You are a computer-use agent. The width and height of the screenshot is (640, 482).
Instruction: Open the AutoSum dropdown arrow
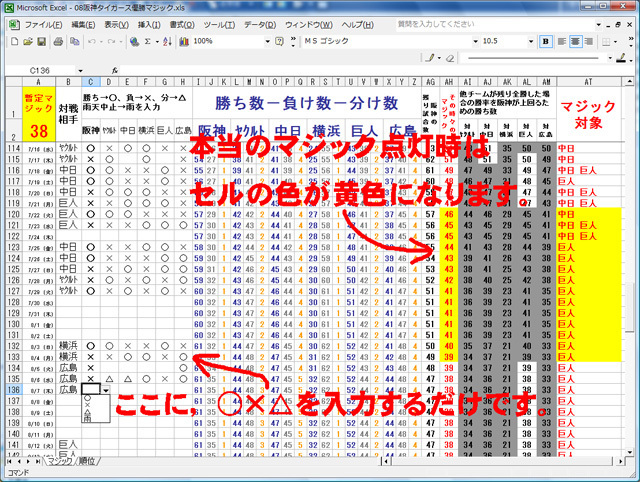(x=157, y=41)
